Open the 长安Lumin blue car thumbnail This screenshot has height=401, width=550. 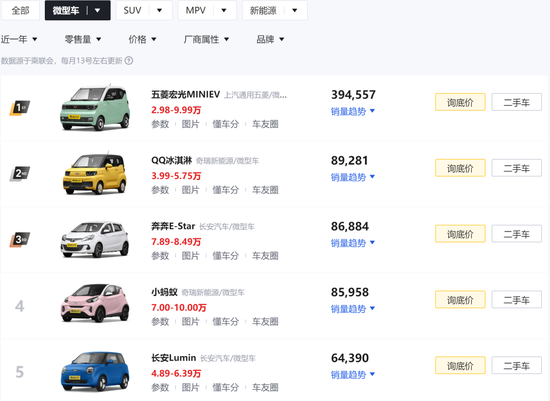[x=95, y=371]
